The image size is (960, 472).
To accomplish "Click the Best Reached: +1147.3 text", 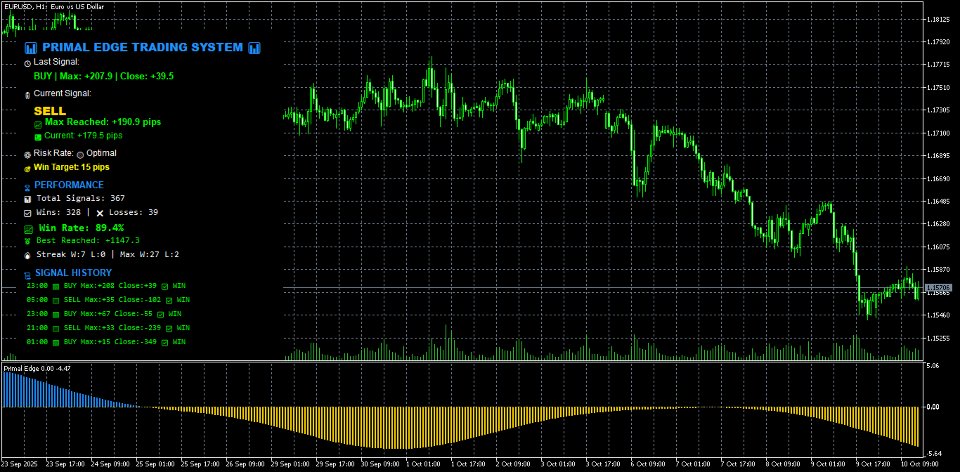I will click(88, 241).
